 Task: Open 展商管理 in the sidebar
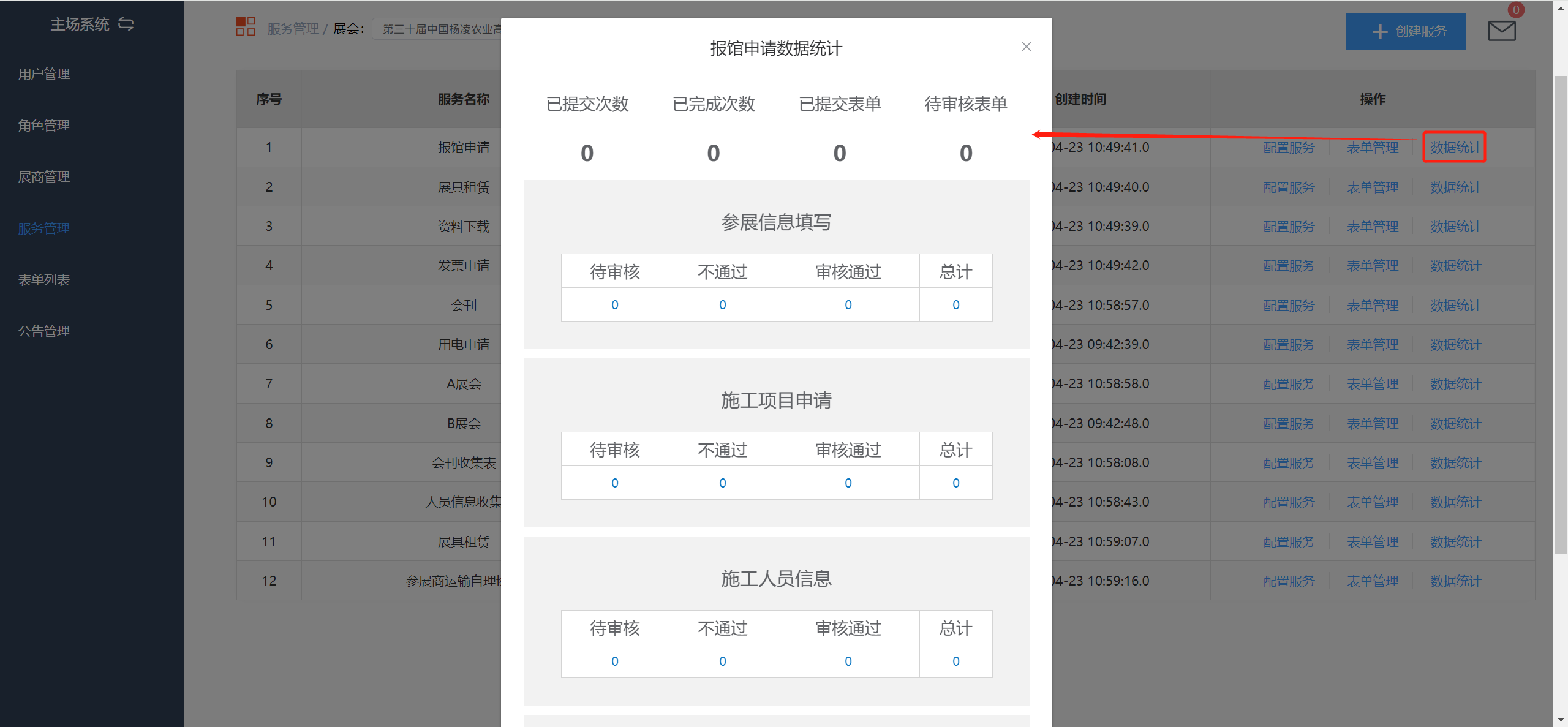pyautogui.click(x=44, y=177)
